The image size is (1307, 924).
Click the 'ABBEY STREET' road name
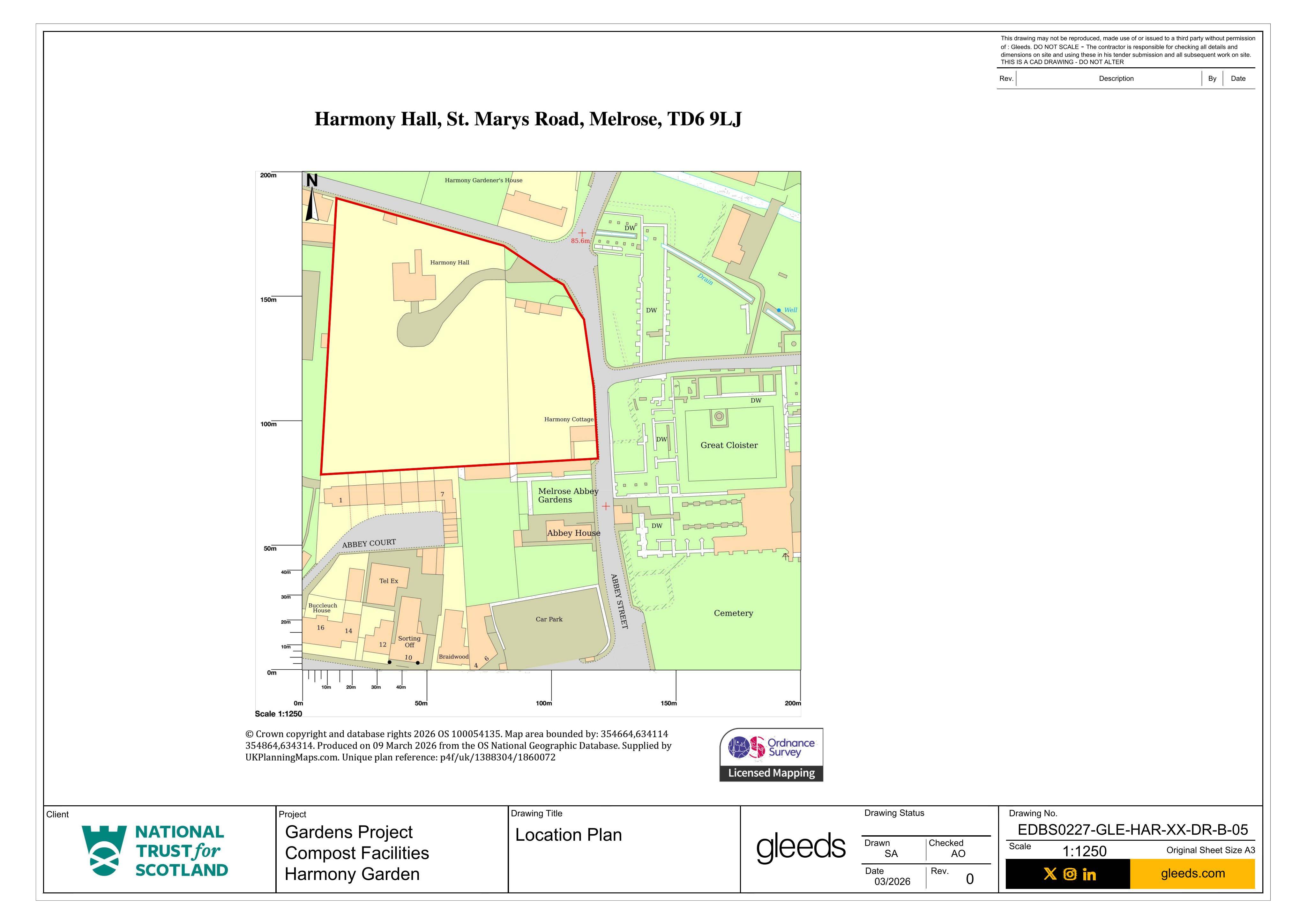[x=619, y=601]
